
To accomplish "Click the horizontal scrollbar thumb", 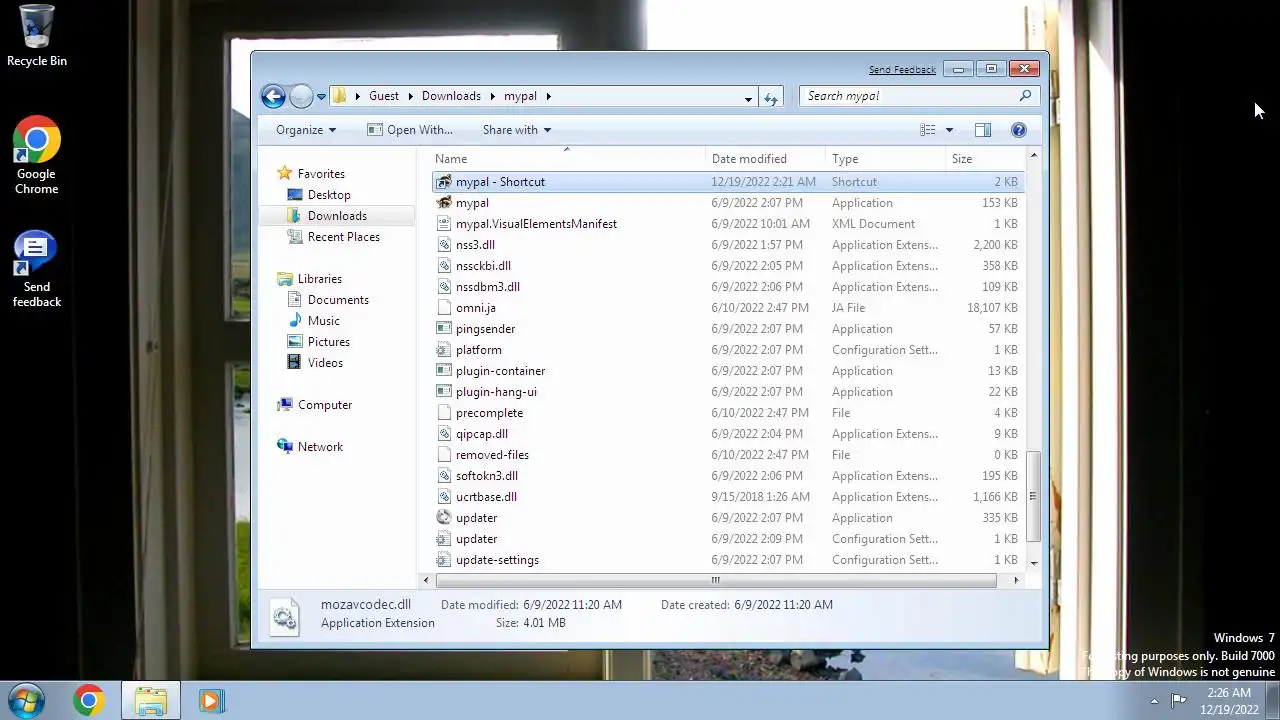I will coord(715,580).
